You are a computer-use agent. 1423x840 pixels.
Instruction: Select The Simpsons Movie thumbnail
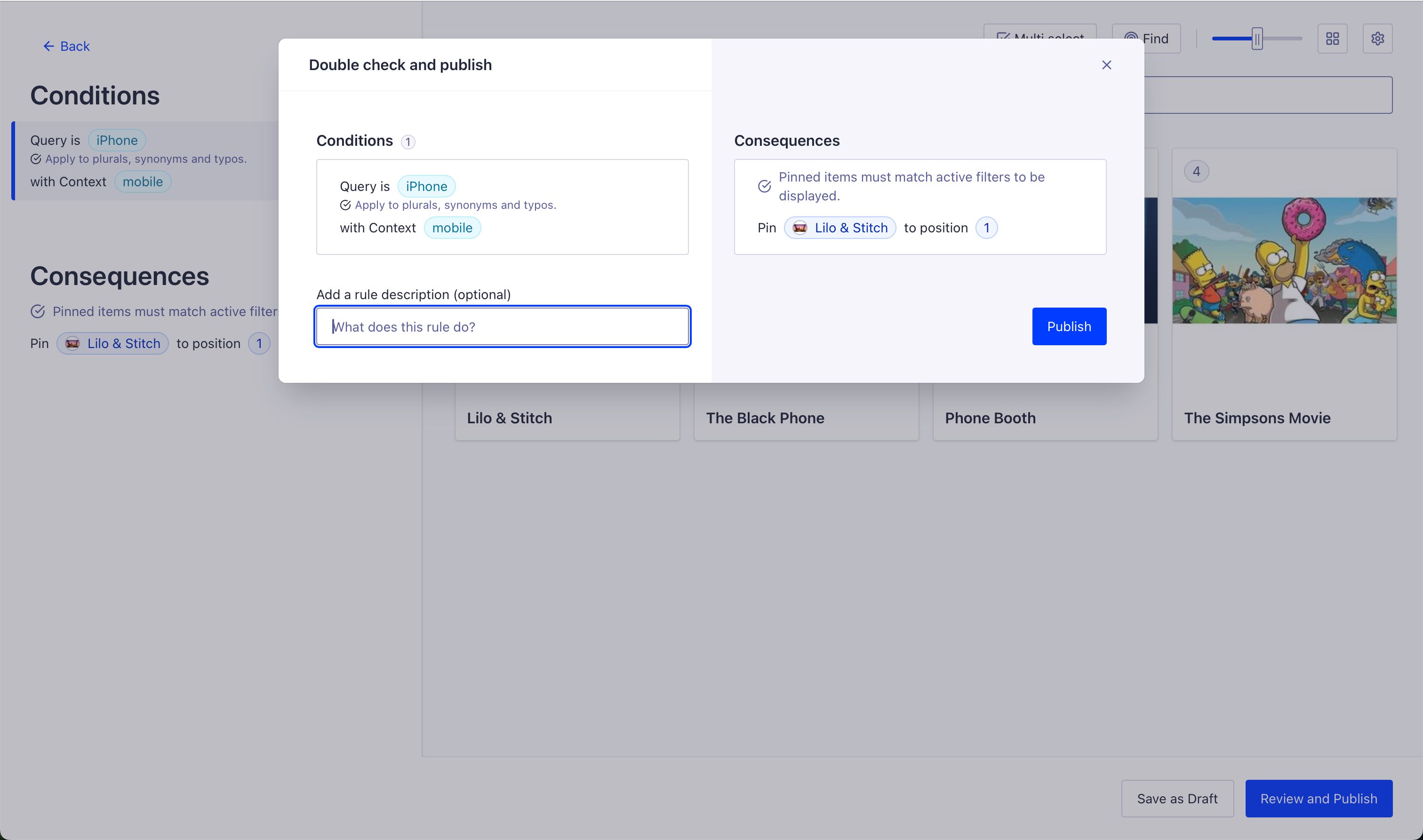1284,261
